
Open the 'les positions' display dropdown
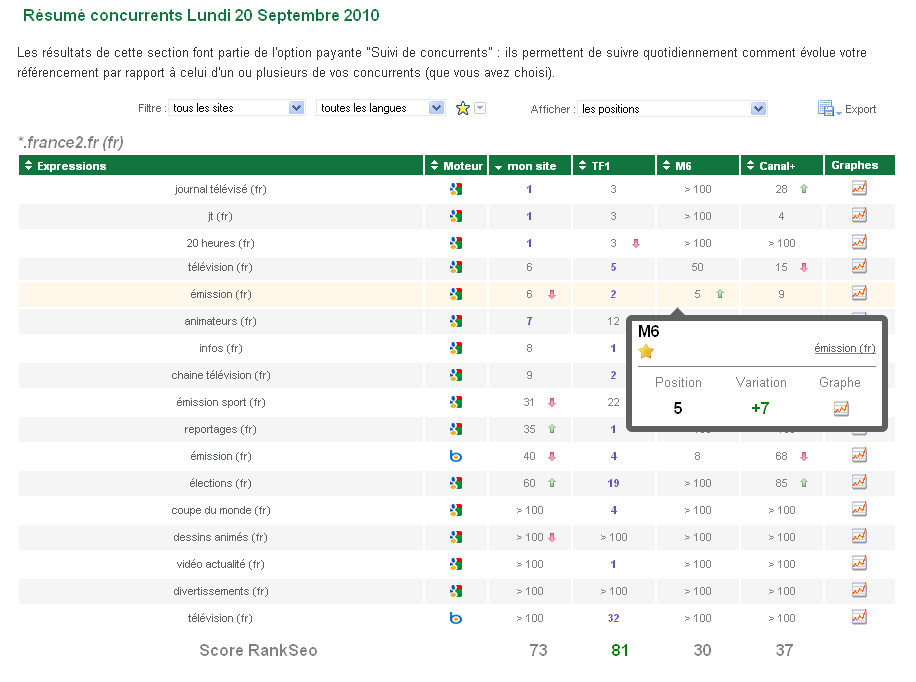[x=672, y=108]
